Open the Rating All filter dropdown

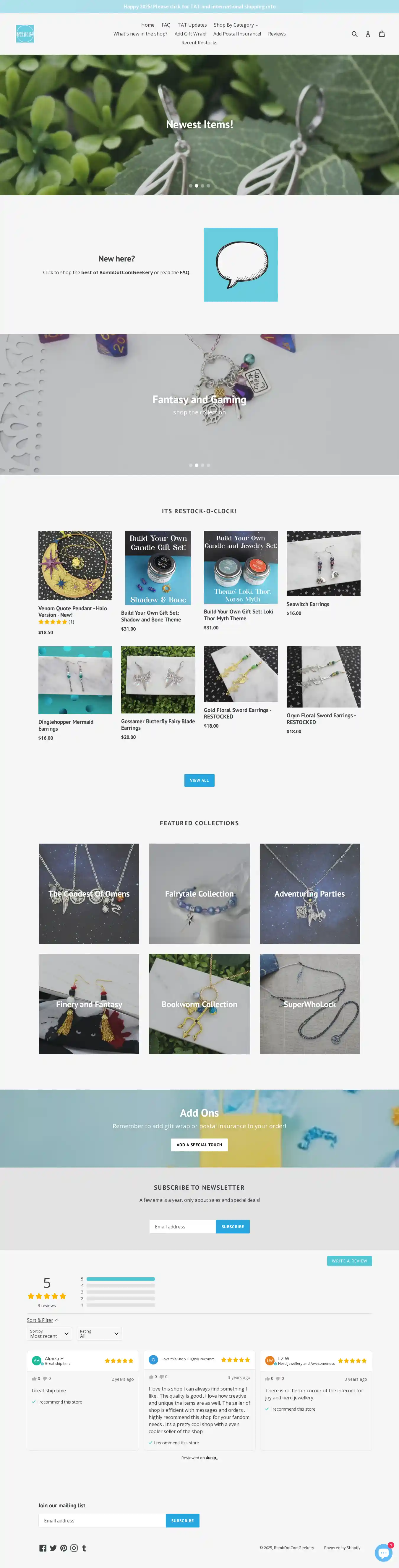tap(99, 1334)
